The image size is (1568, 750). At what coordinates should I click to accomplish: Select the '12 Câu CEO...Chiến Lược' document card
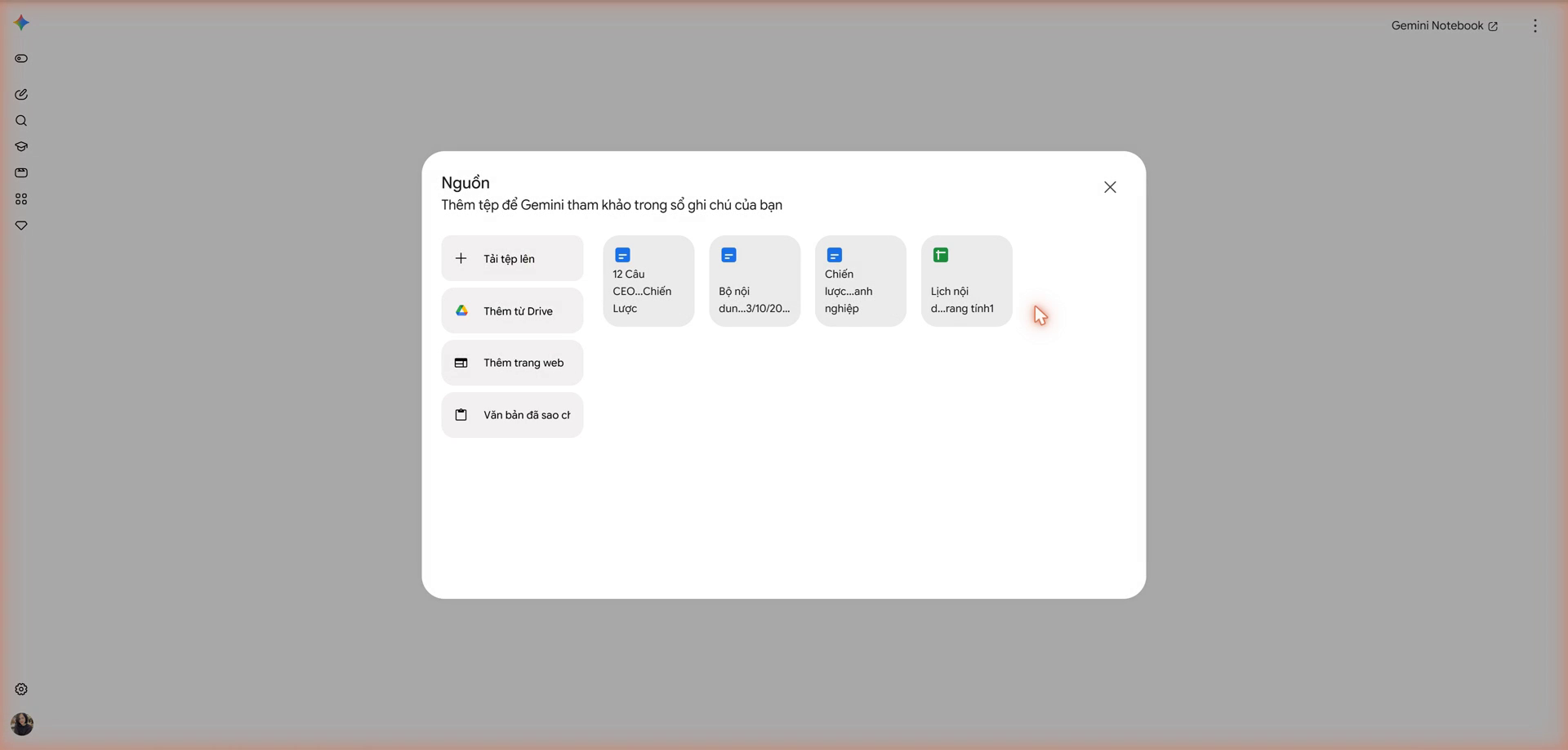point(648,281)
